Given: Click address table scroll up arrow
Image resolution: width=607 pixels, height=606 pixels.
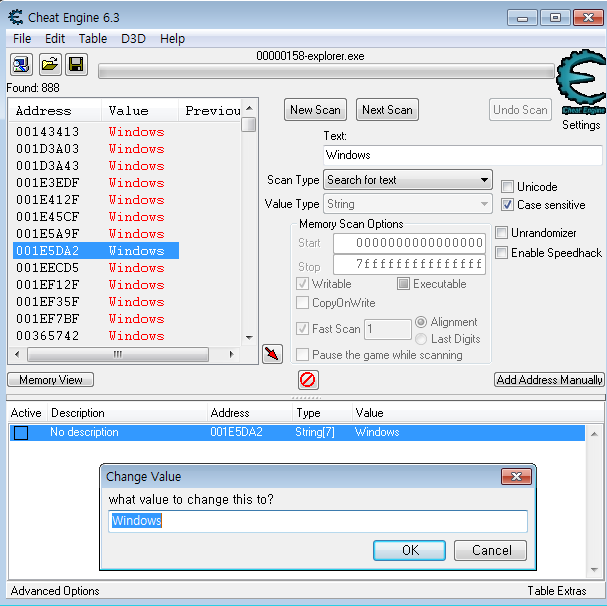Looking at the screenshot, I should tap(594, 434).
